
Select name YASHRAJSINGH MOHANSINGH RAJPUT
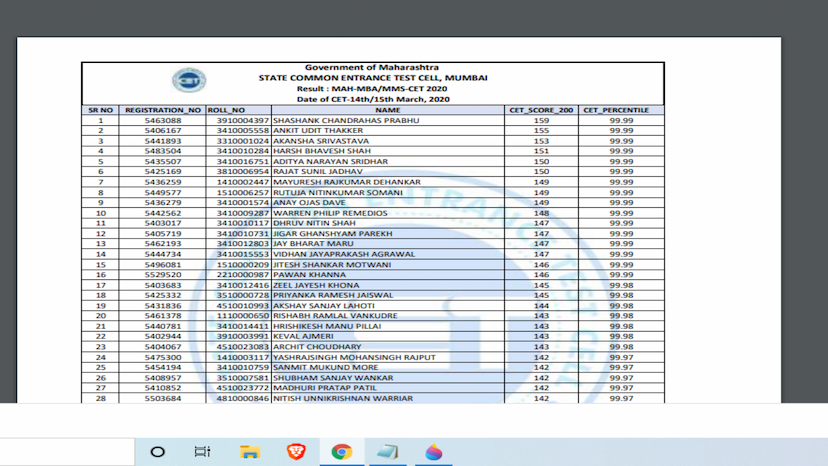click(354, 358)
